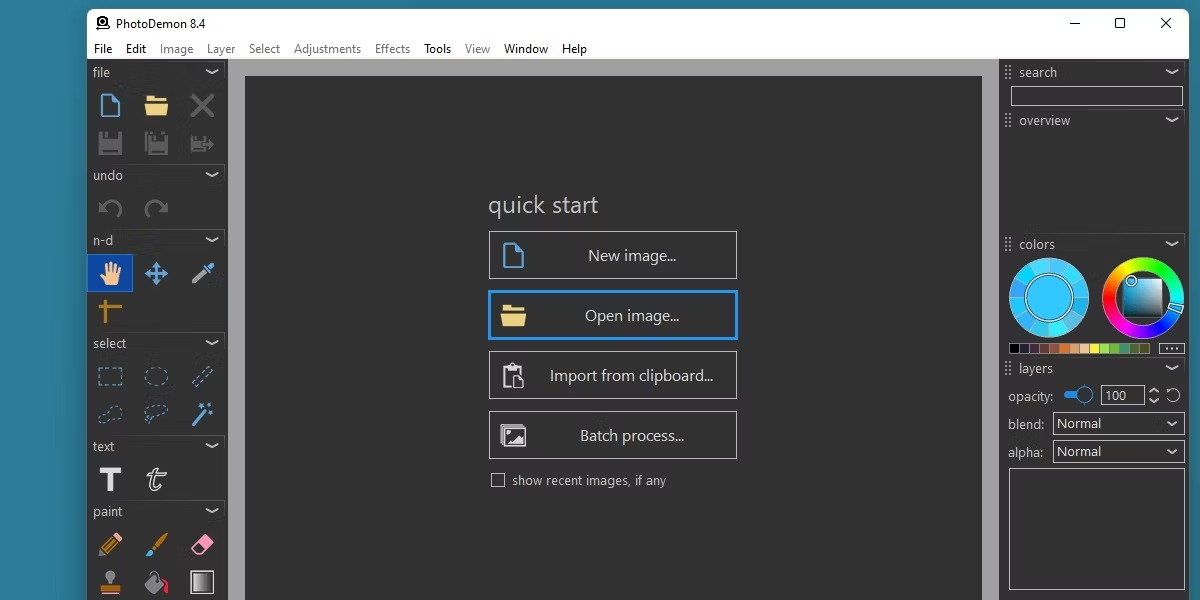Select the Polygon selection tool
Screen dimensions: 1200x600
tap(110, 414)
